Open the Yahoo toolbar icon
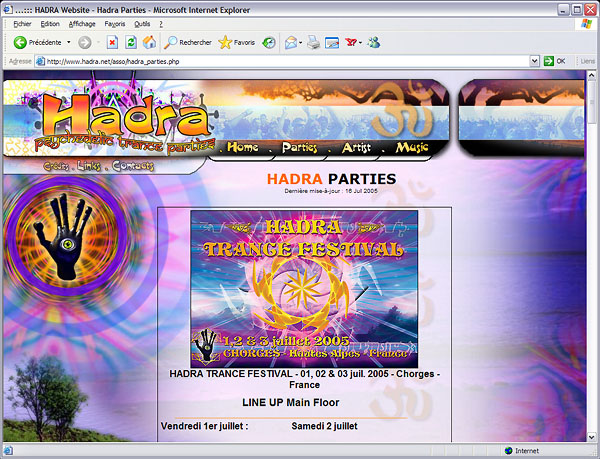600x459 pixels. (351, 42)
